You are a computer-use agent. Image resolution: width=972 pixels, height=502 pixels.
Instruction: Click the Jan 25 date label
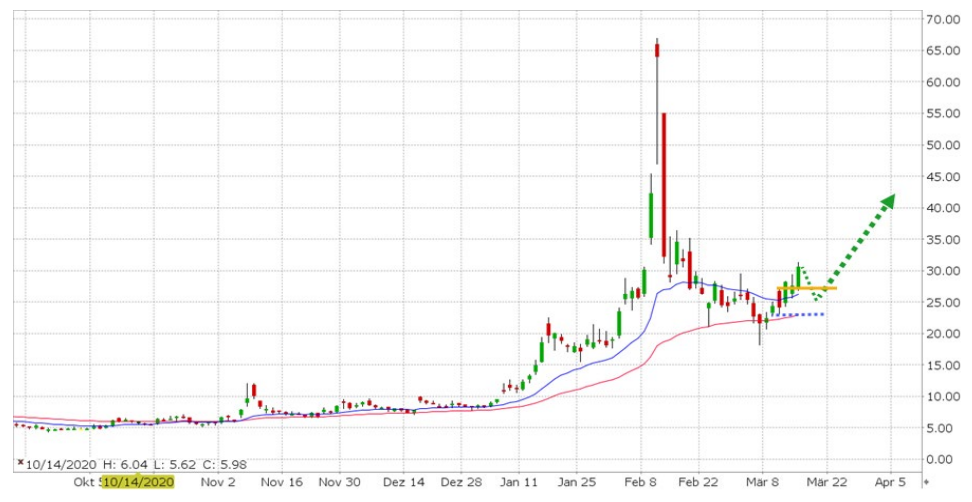pyautogui.click(x=577, y=482)
